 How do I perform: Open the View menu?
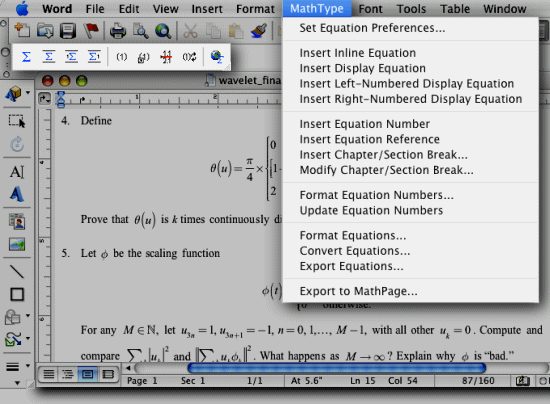[166, 8]
